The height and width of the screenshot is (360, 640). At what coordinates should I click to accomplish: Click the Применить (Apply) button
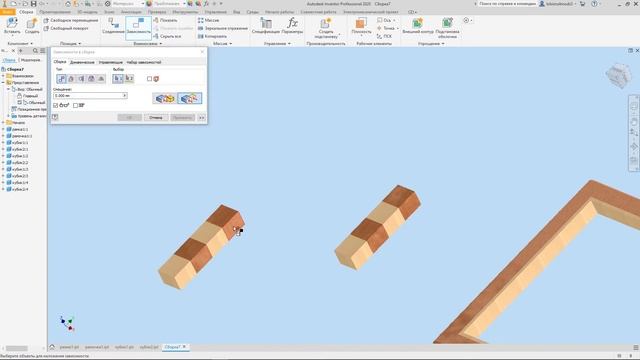point(182,118)
